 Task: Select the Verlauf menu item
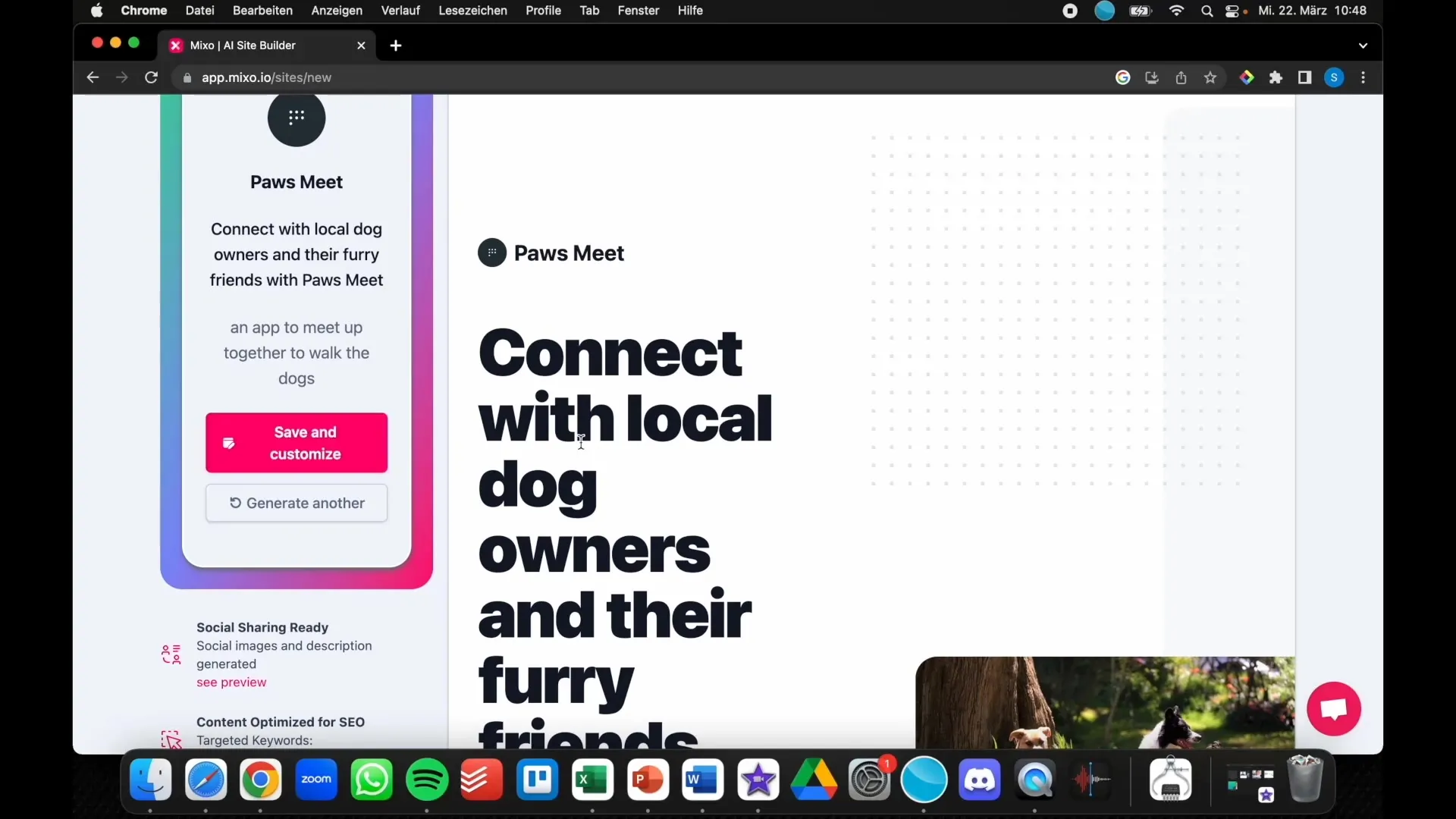pyautogui.click(x=400, y=10)
